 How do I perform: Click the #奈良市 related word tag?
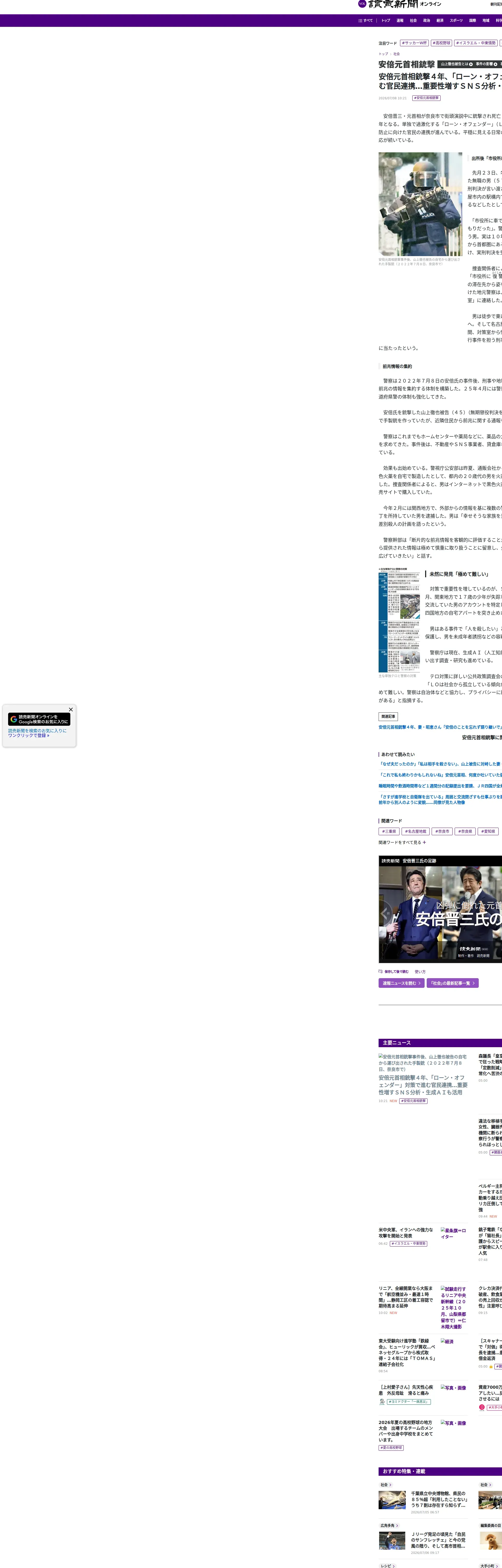click(x=442, y=832)
